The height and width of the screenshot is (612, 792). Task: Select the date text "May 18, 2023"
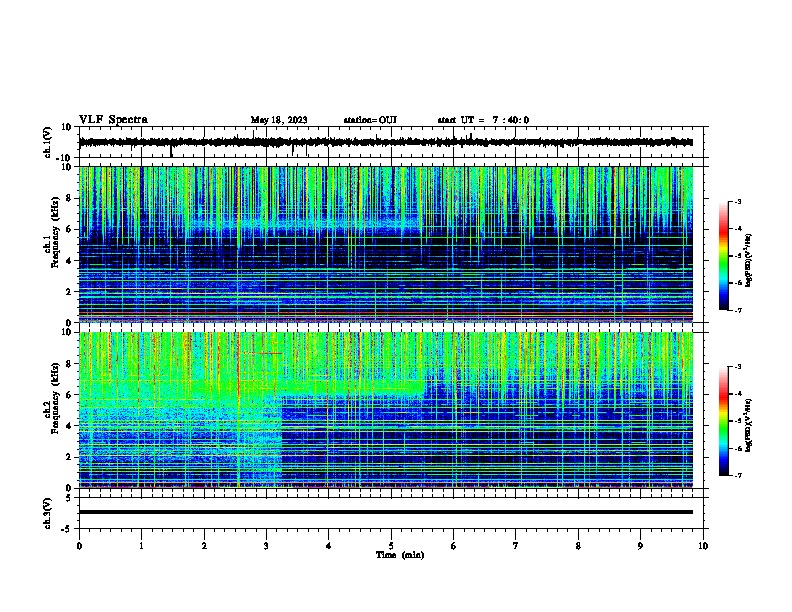tap(279, 120)
